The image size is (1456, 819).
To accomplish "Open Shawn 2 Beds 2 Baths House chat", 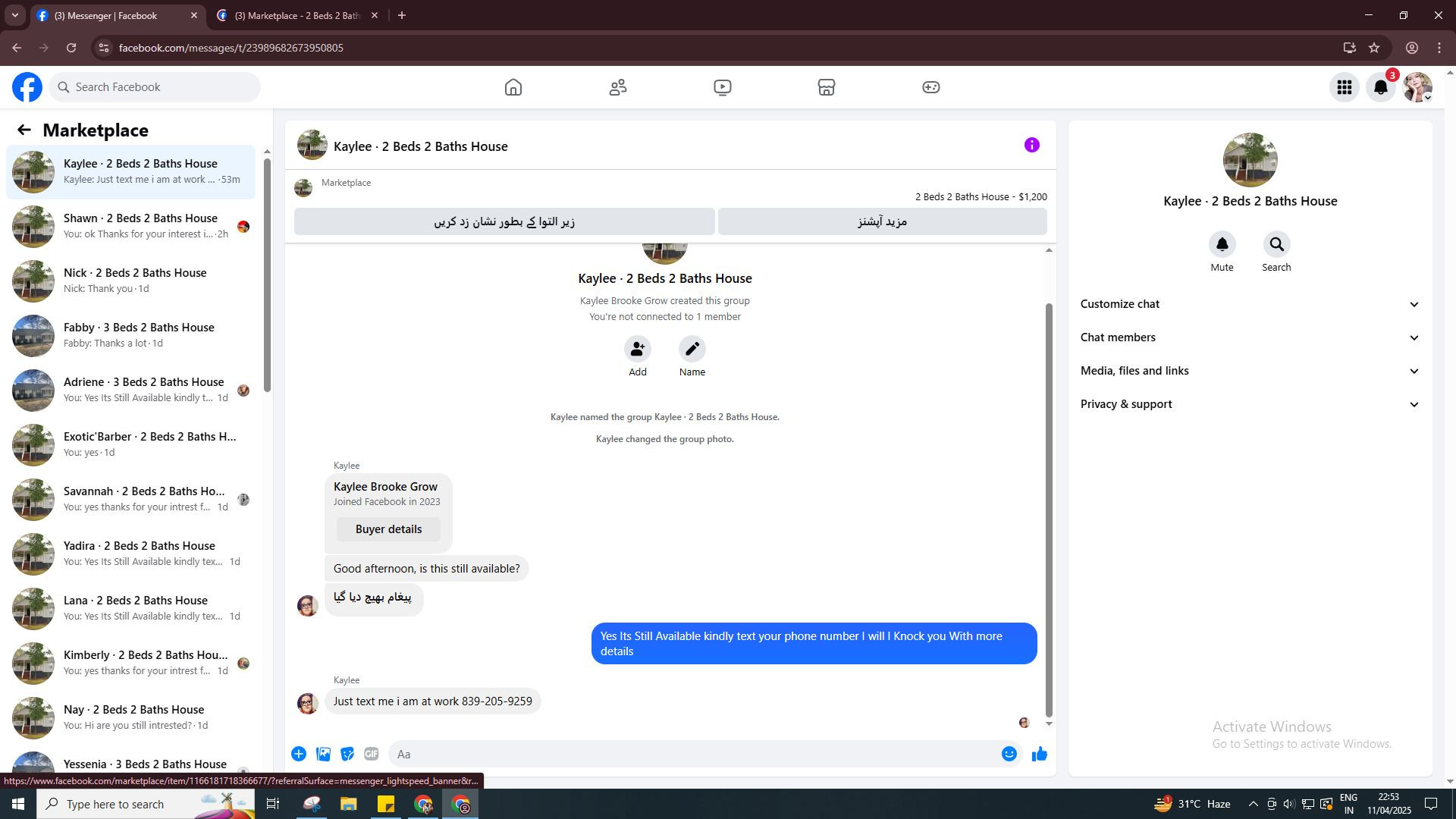I will click(x=130, y=227).
